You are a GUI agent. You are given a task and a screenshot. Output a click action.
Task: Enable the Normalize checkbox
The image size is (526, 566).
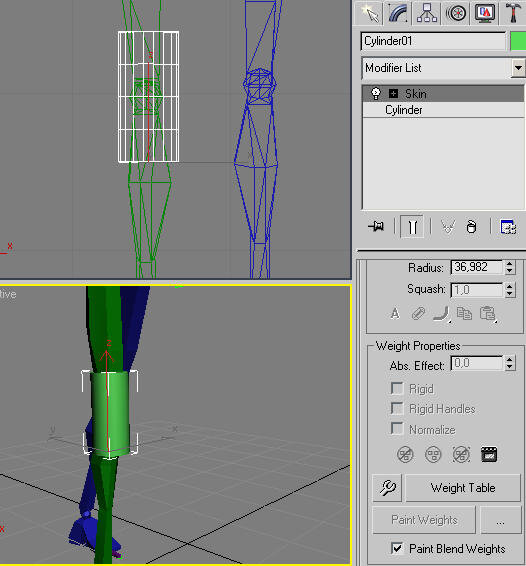[397, 429]
